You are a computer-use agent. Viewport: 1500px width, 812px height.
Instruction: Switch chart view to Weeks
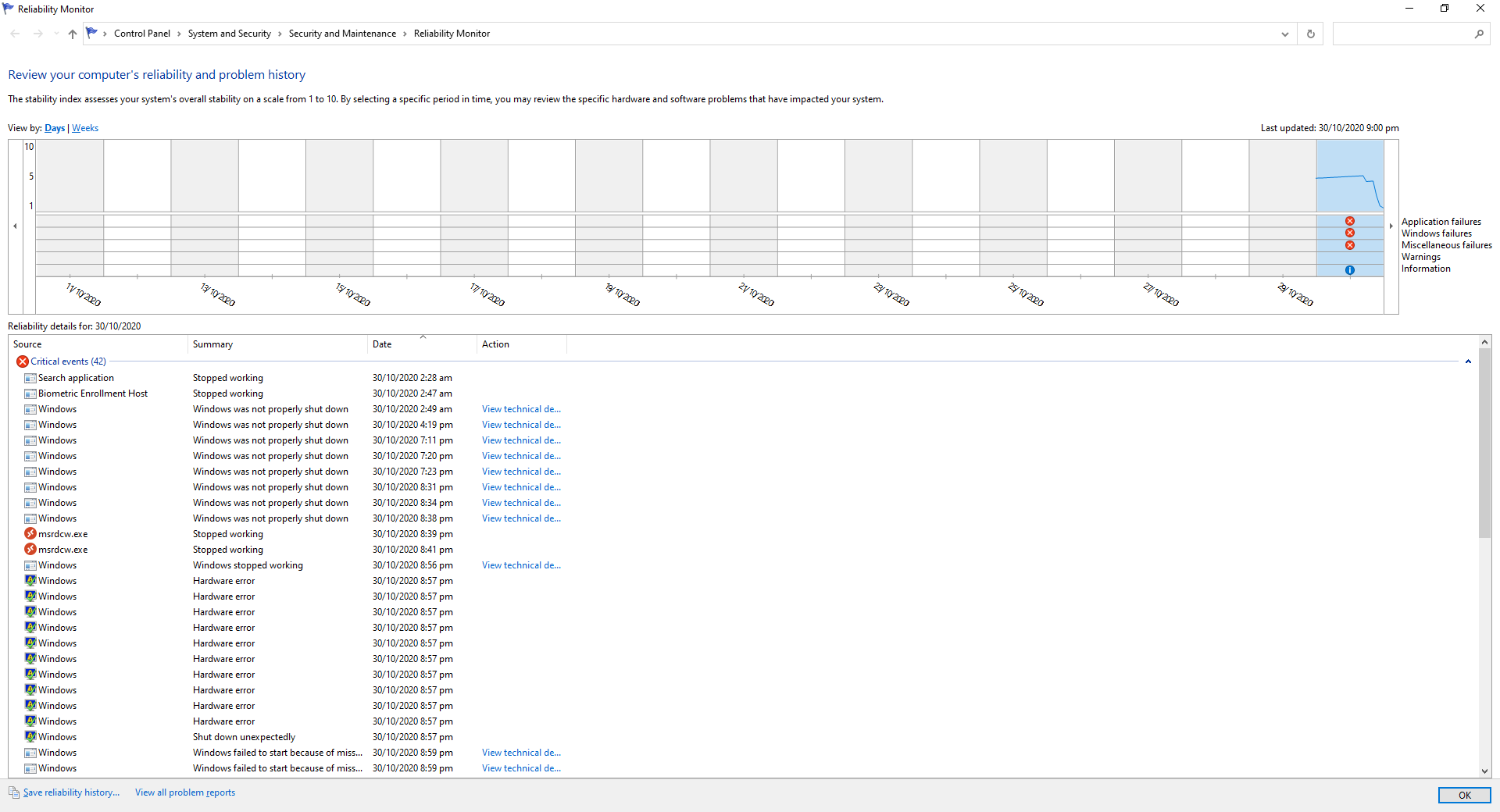(x=85, y=128)
